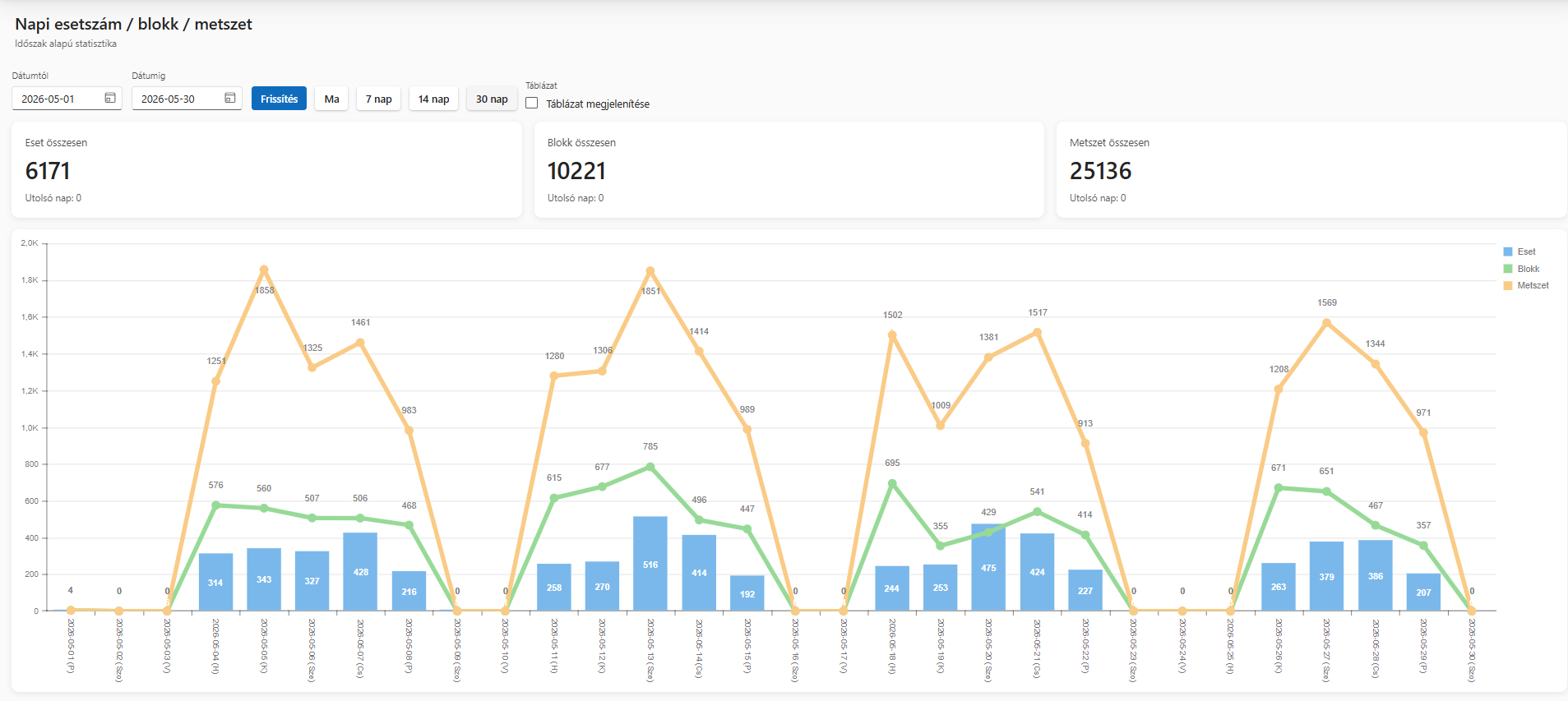The width and height of the screenshot is (1568, 701).
Task: Click the 1569 Metszet data point
Action: point(1326,323)
